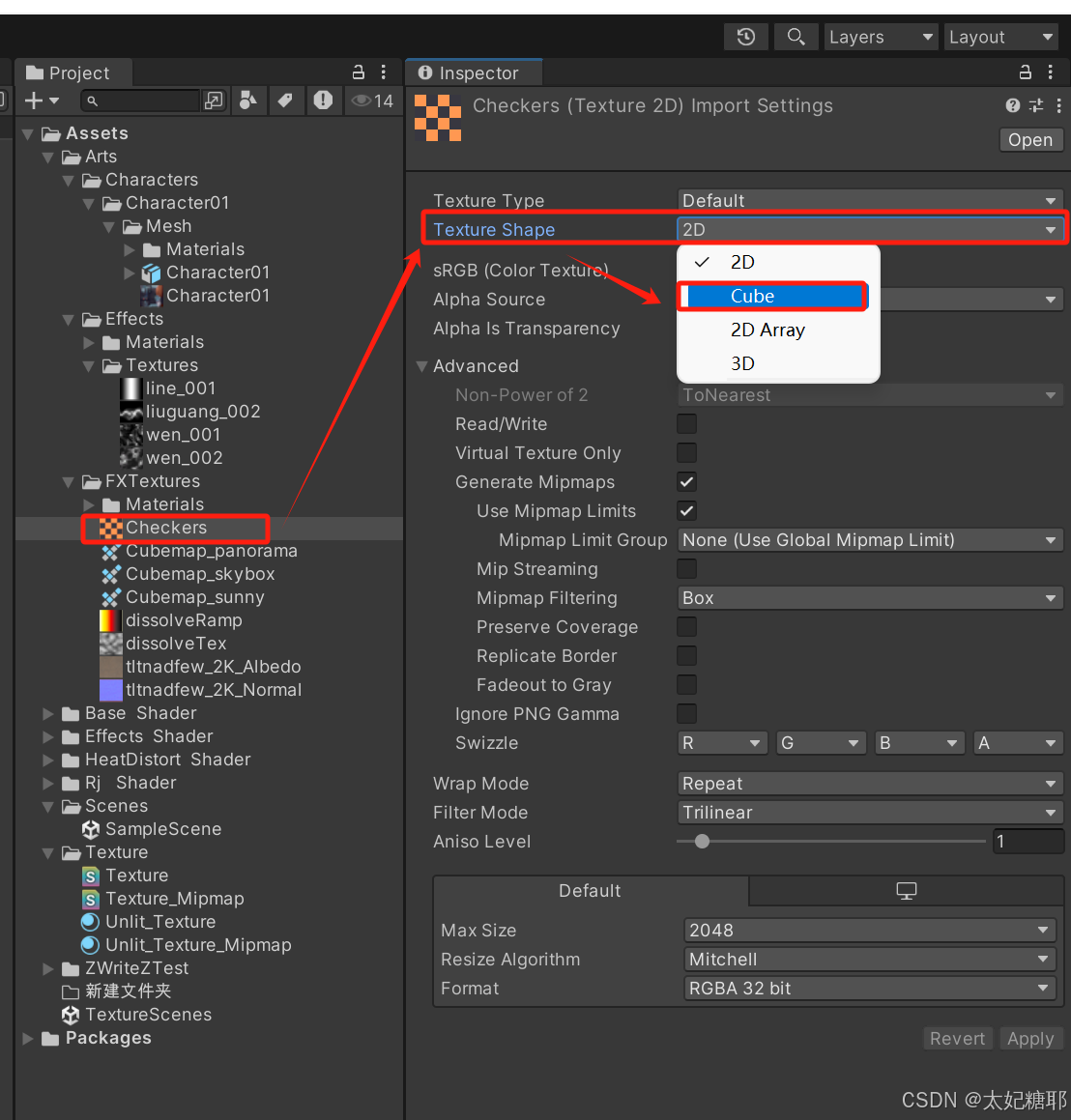This screenshot has width=1071, height=1120.
Task: Click the Apply button
Action: pyautogui.click(x=1030, y=1039)
